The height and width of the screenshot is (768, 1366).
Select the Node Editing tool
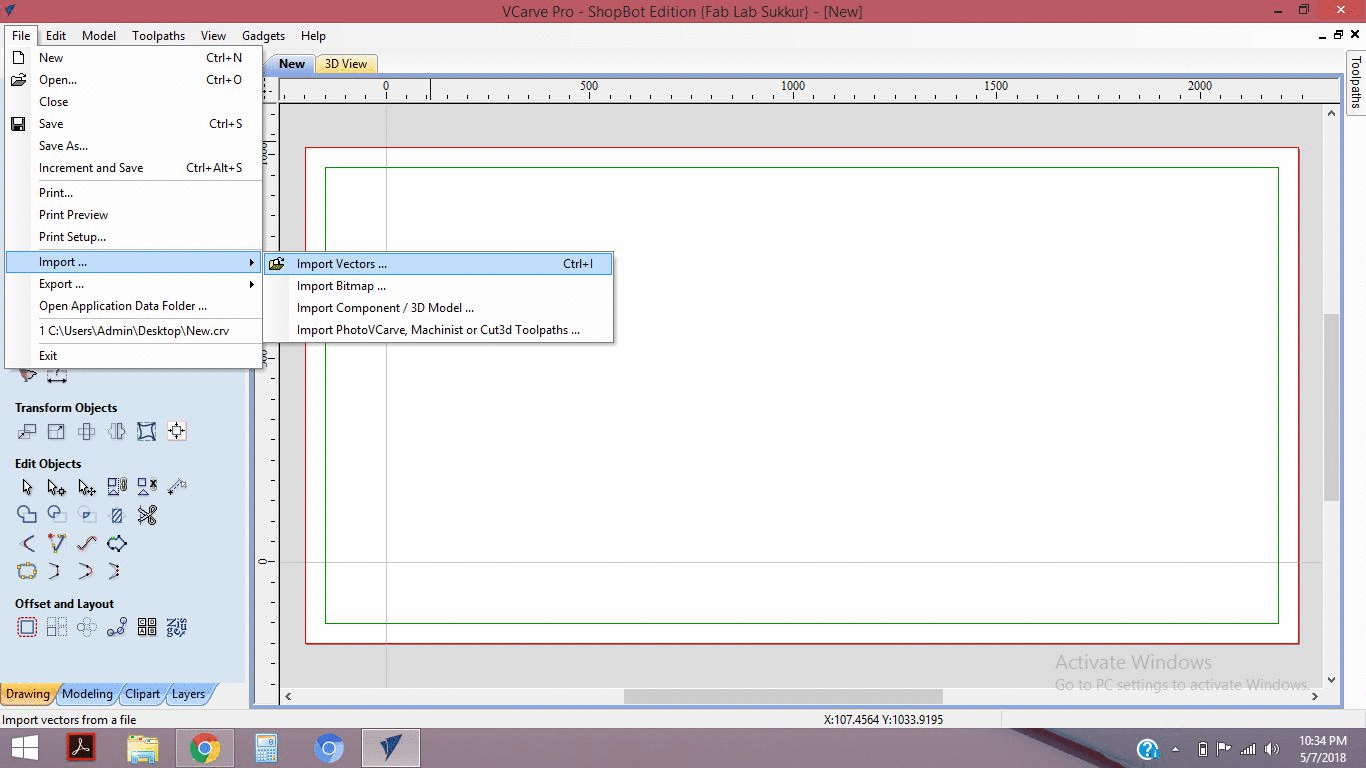click(57, 488)
